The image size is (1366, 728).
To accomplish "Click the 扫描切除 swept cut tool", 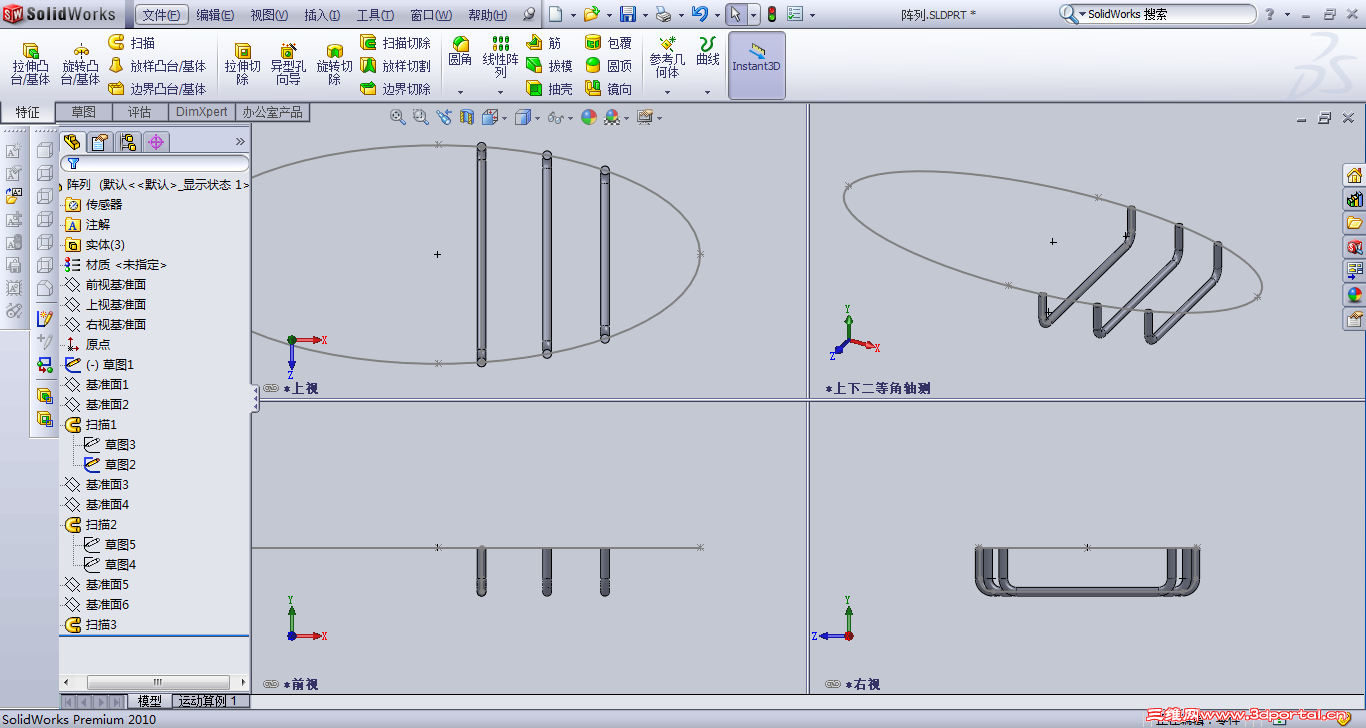I will (x=395, y=43).
